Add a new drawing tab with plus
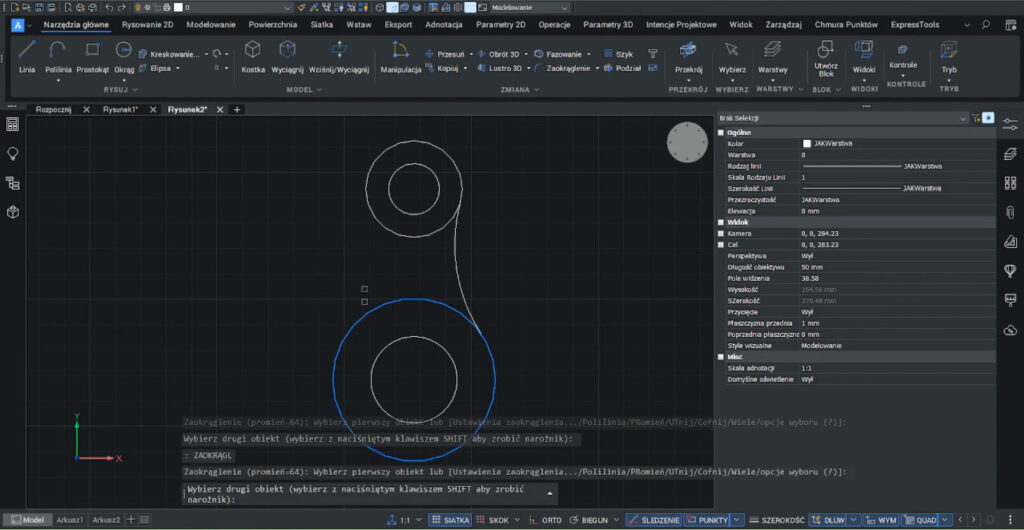Viewport: 1024px width, 530px height. pos(237,110)
